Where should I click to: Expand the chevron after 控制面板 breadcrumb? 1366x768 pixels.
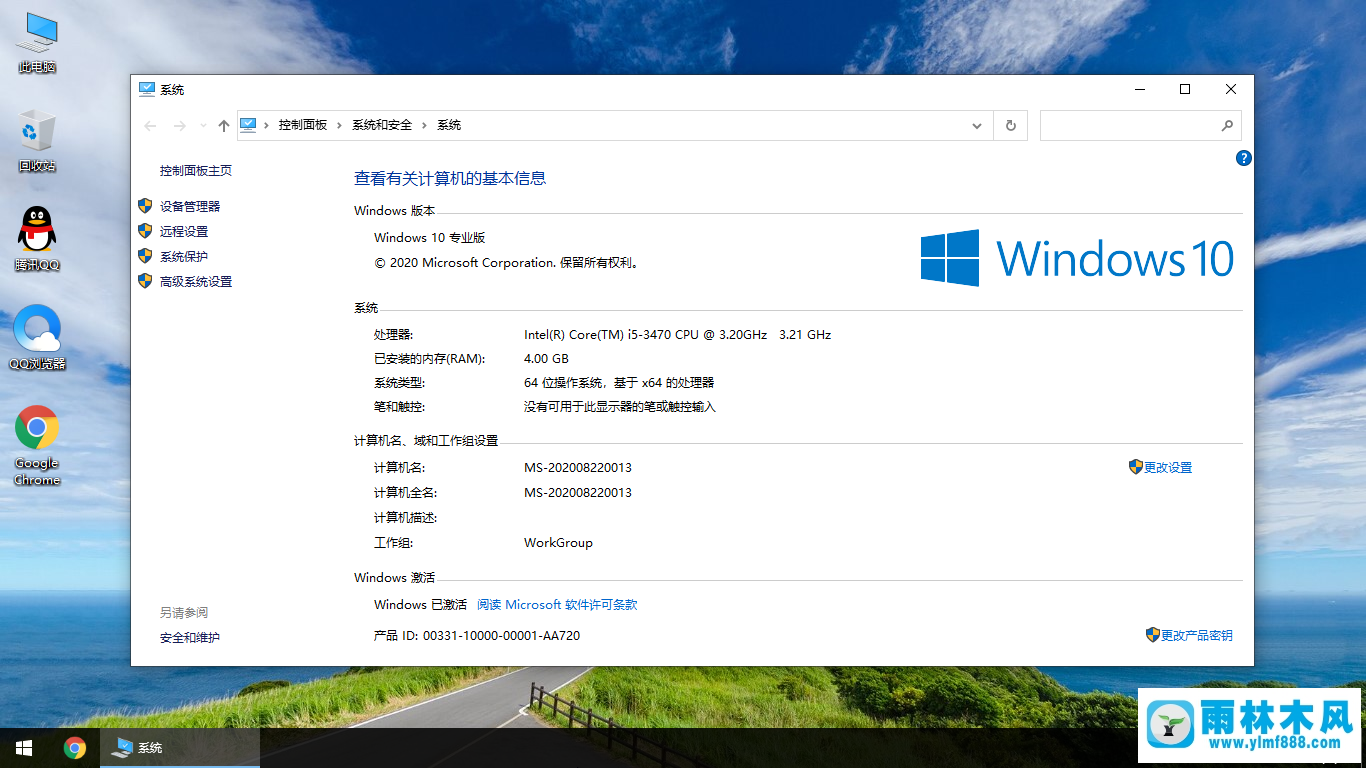(340, 125)
